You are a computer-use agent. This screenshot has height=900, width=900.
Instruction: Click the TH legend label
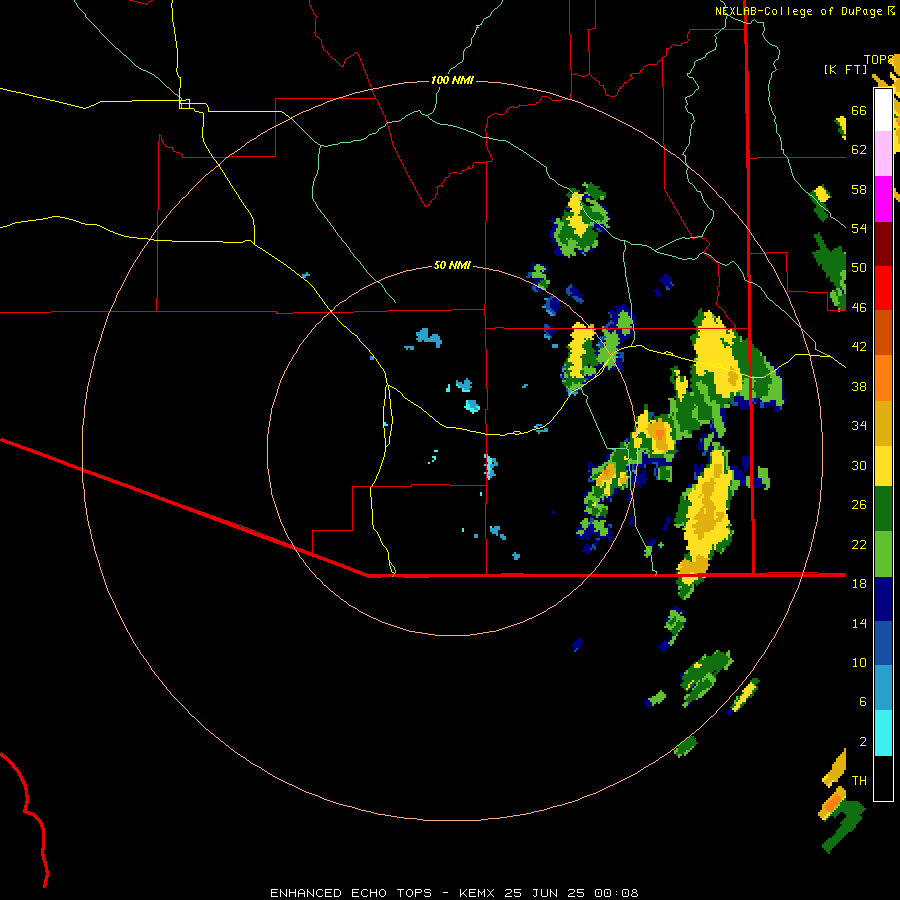(859, 781)
